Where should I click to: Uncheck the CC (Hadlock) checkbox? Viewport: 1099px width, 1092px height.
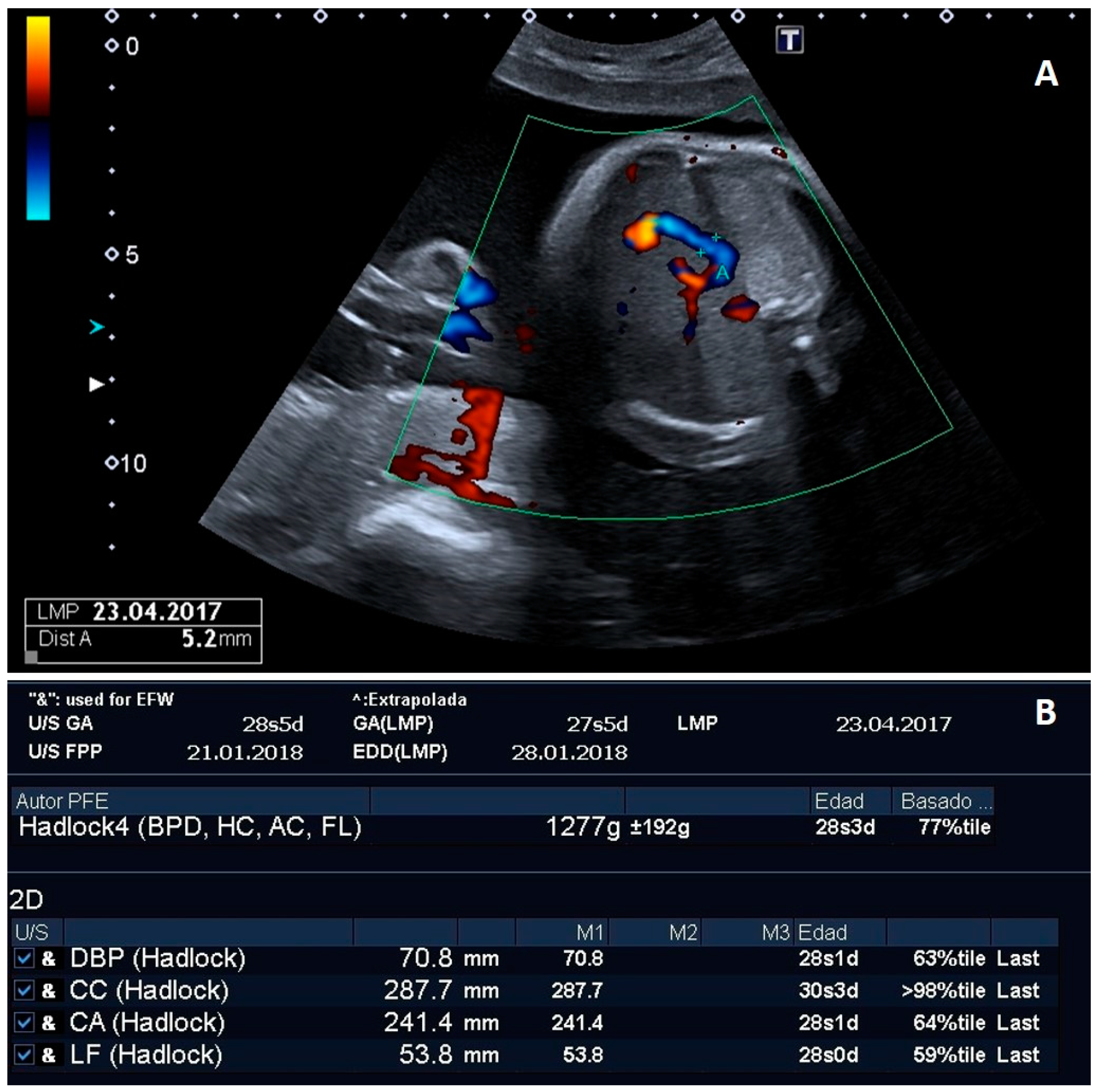[24, 990]
